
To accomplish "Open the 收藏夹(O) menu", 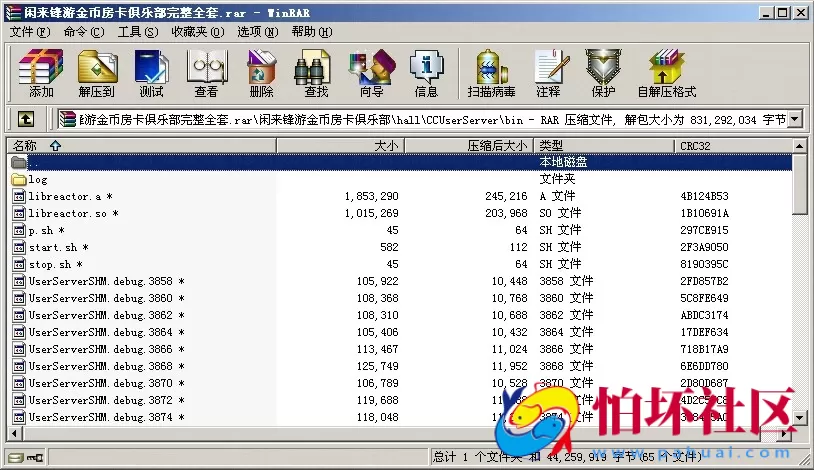I will (198, 32).
